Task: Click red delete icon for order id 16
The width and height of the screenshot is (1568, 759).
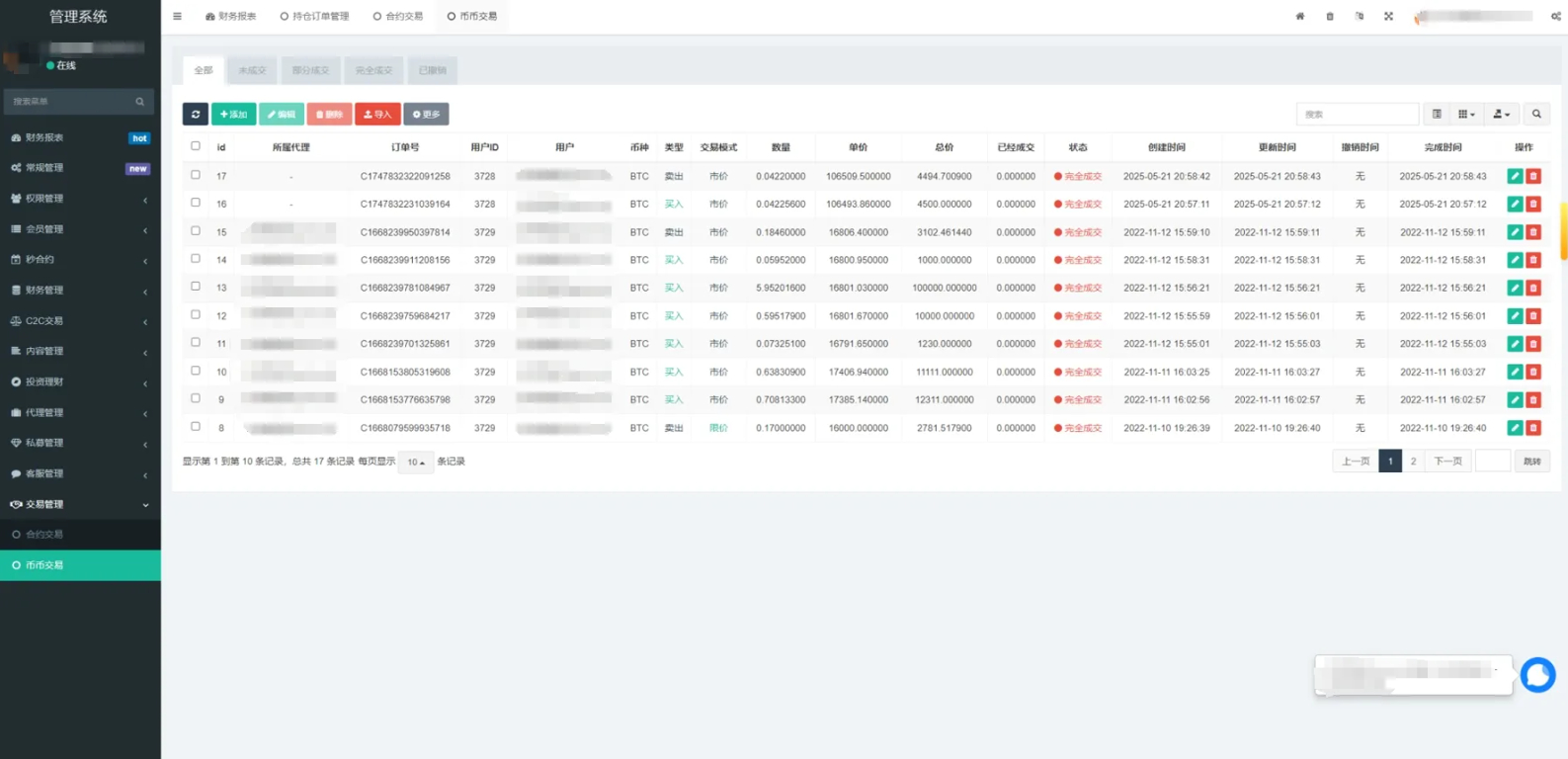Action: pyautogui.click(x=1533, y=205)
